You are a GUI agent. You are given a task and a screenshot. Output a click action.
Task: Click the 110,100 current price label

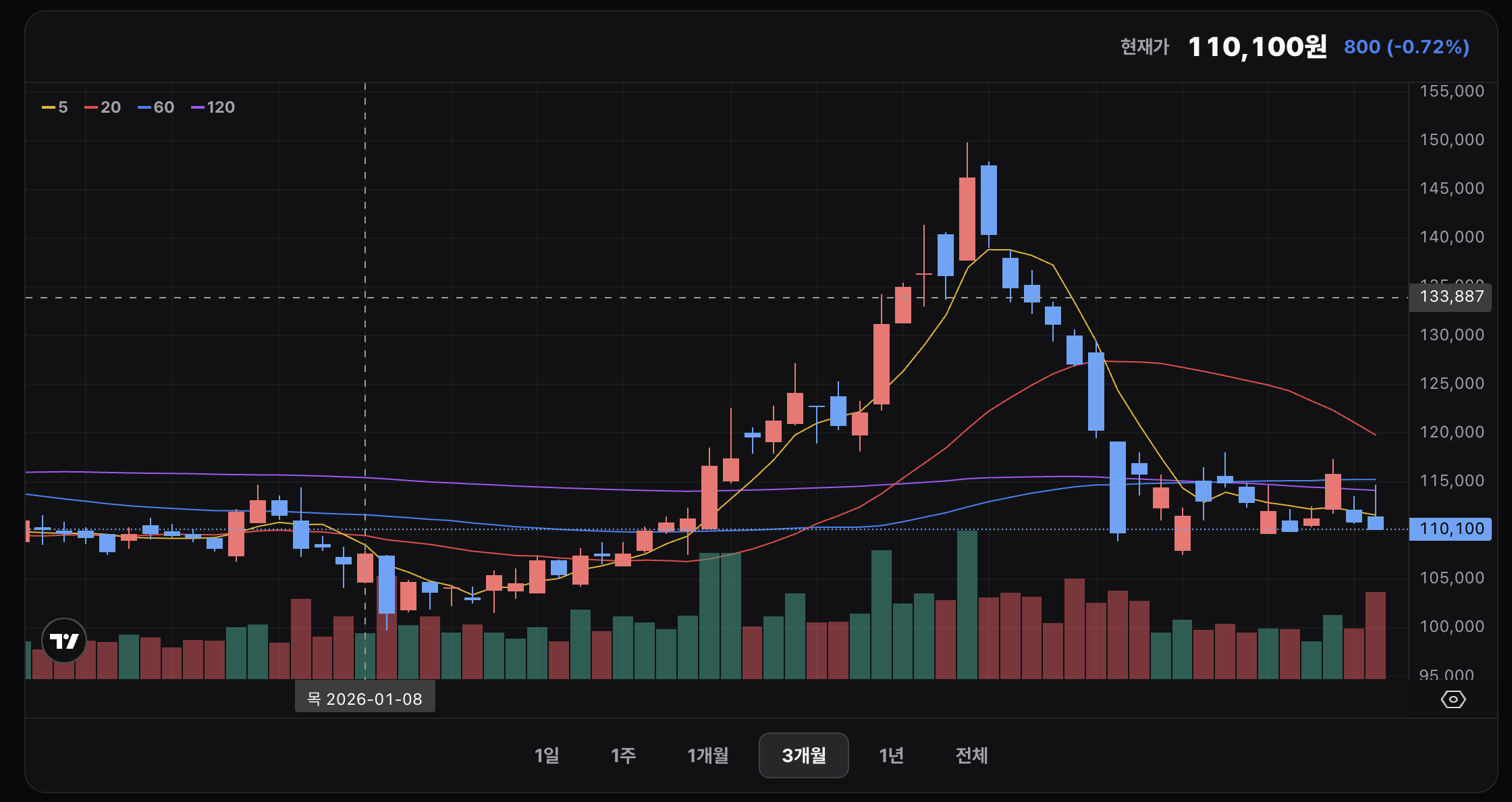1451,529
